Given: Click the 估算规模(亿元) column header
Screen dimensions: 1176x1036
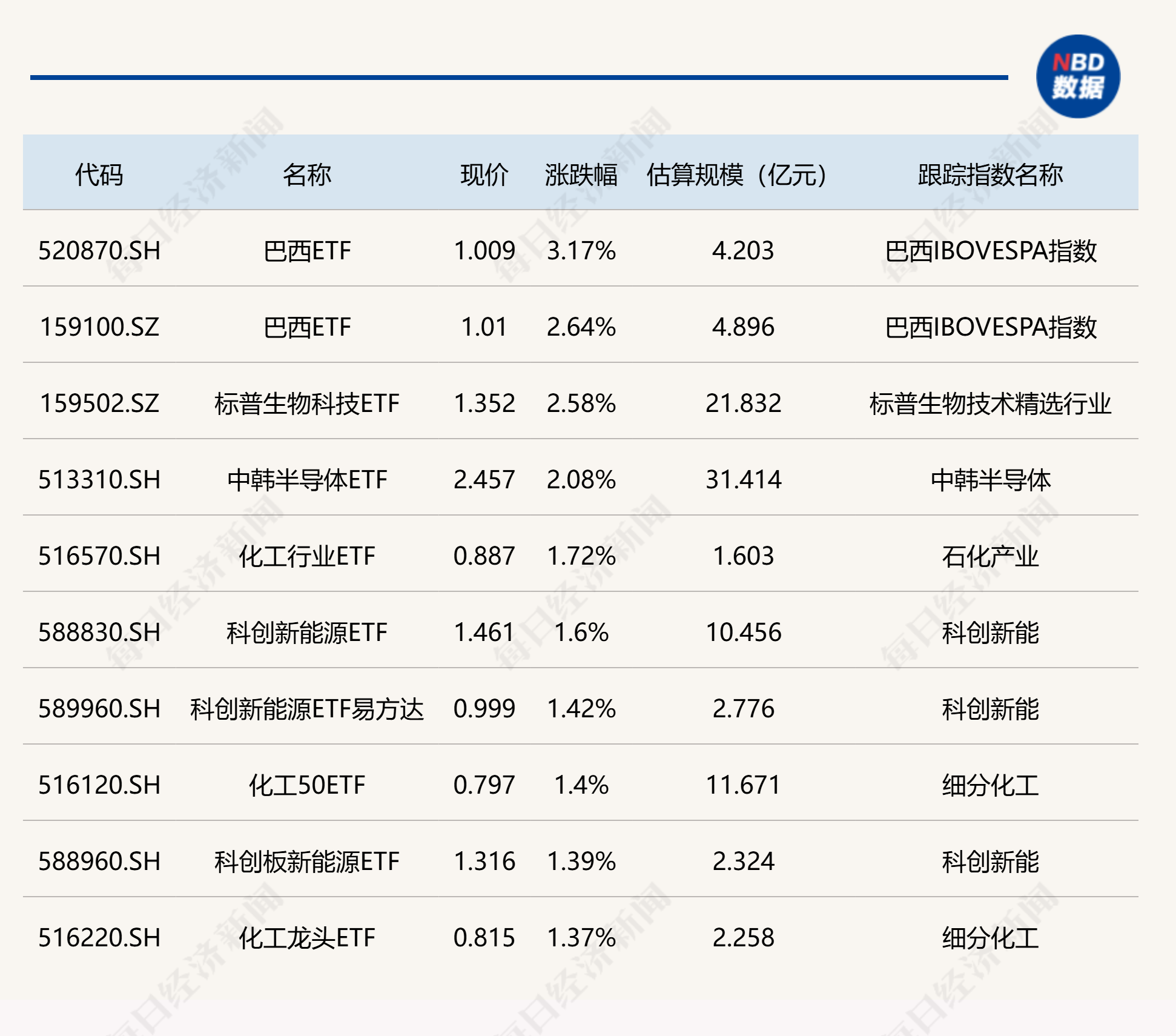Looking at the screenshot, I should coord(736,174).
